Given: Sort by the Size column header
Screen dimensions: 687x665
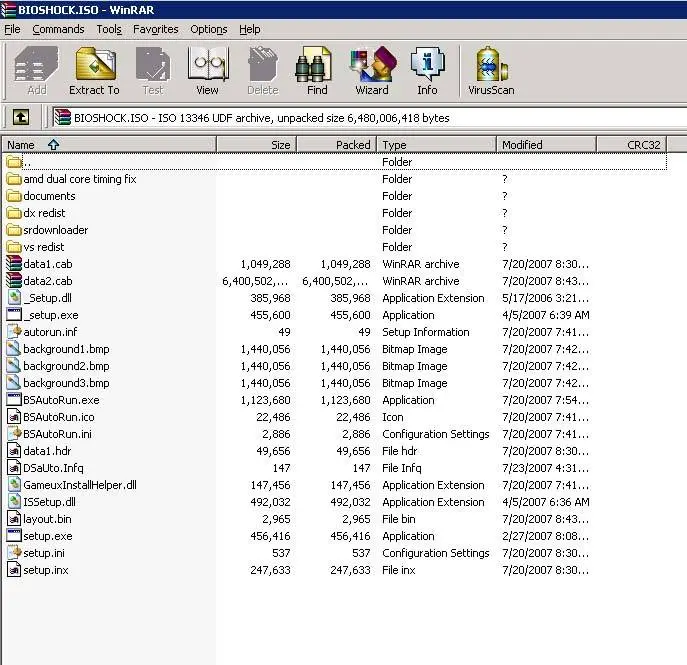Looking at the screenshot, I should click(257, 145).
